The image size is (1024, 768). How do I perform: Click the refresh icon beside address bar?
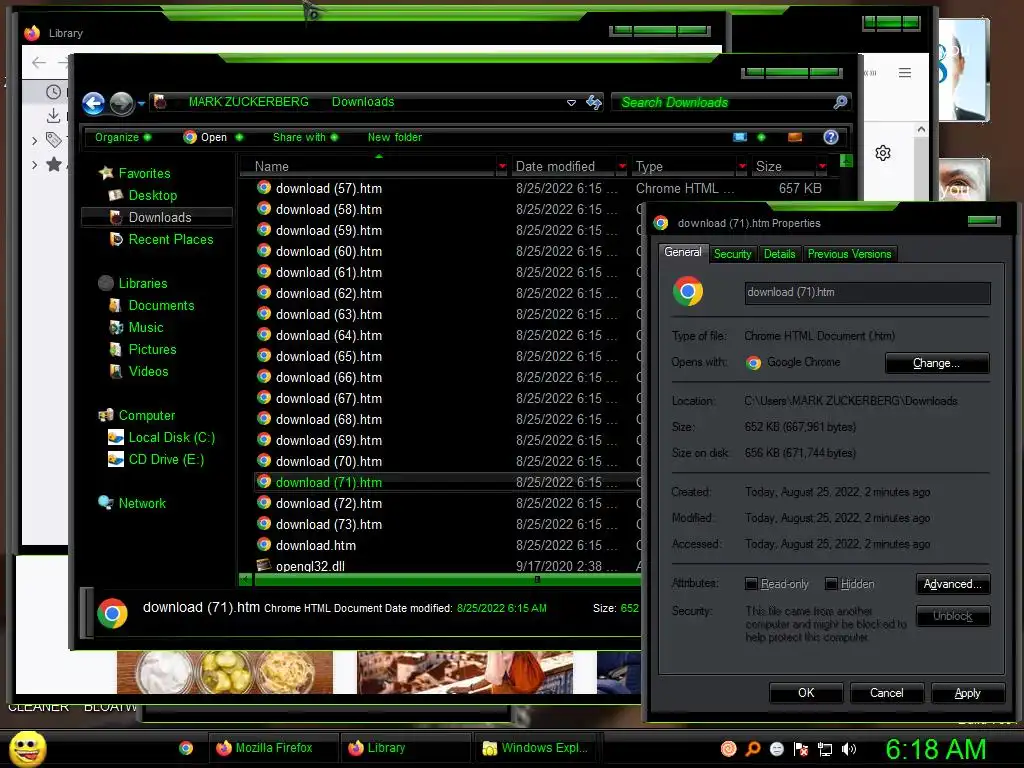coord(594,102)
